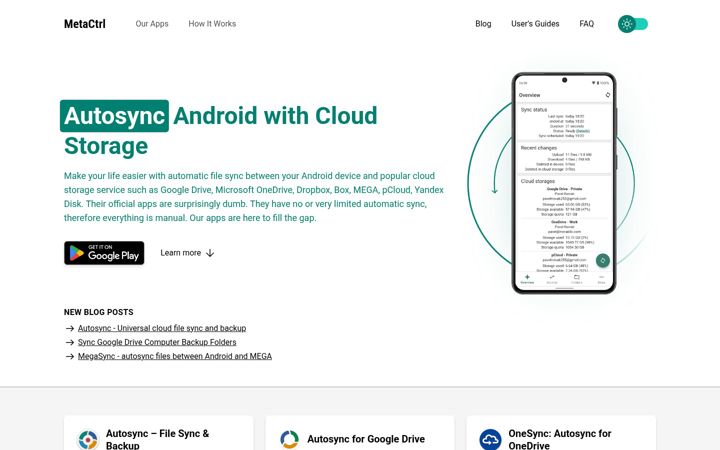720x450 pixels.
Task: Click the 'Sync status' heading in the phone screenshot
Action: [534, 110]
